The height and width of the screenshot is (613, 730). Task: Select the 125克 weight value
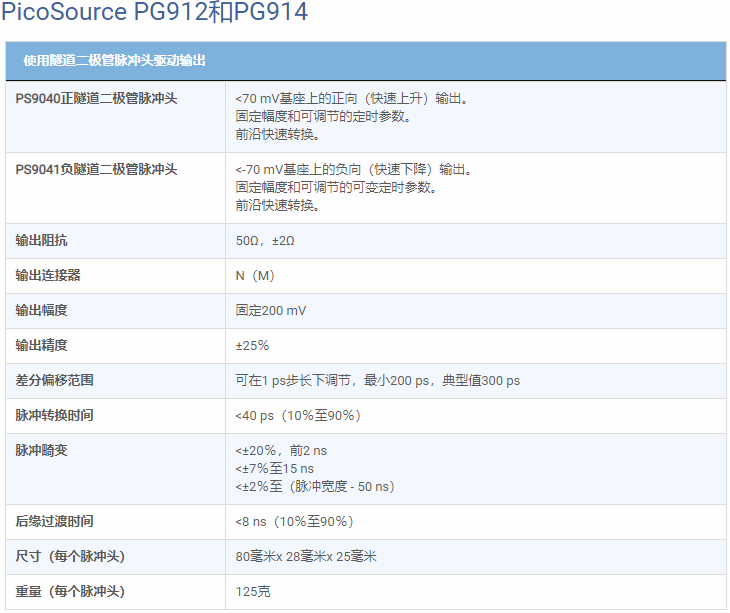click(253, 591)
